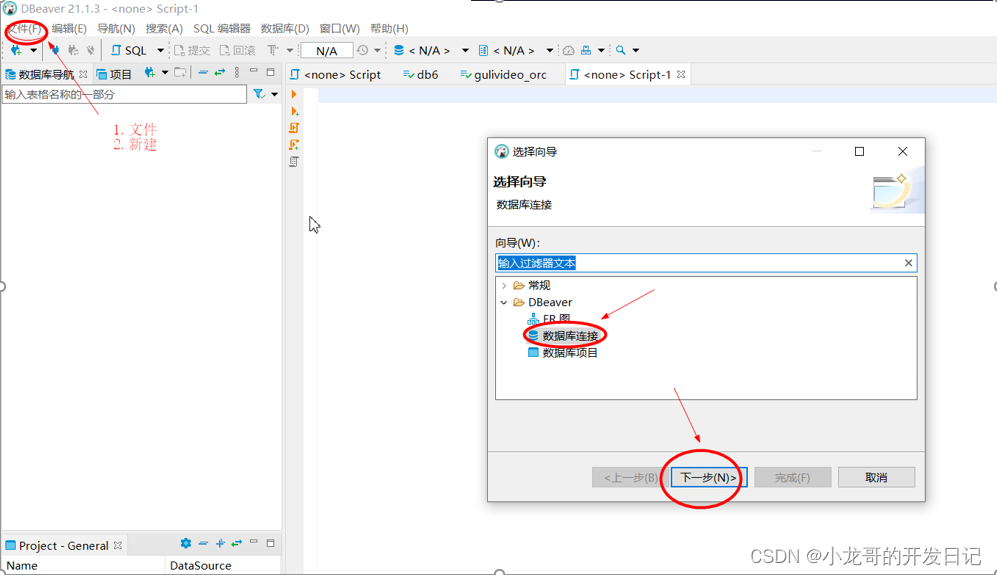The image size is (997, 575).
Task: Open the transaction mode dropdown arrow
Action: 290,50
